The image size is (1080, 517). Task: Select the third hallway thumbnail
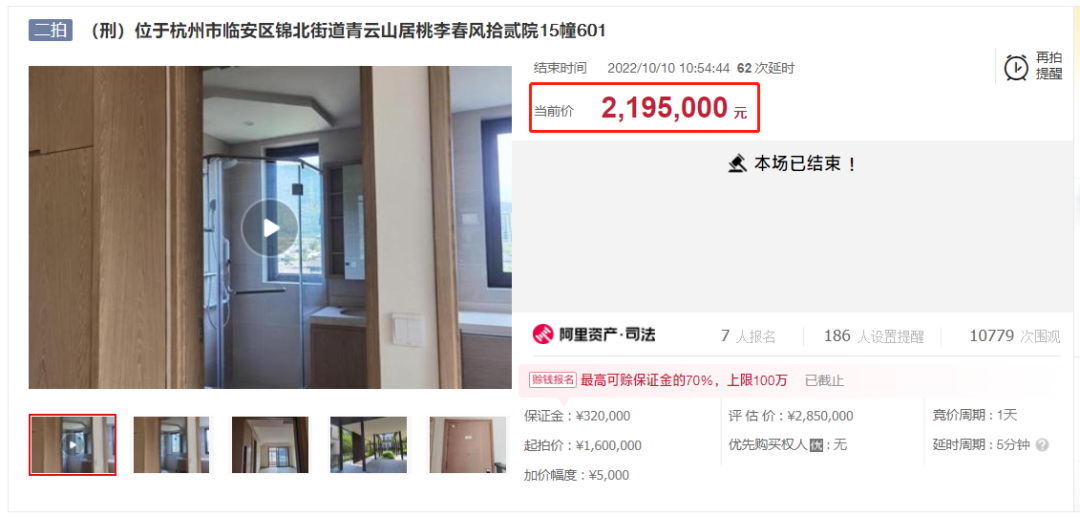[270, 445]
